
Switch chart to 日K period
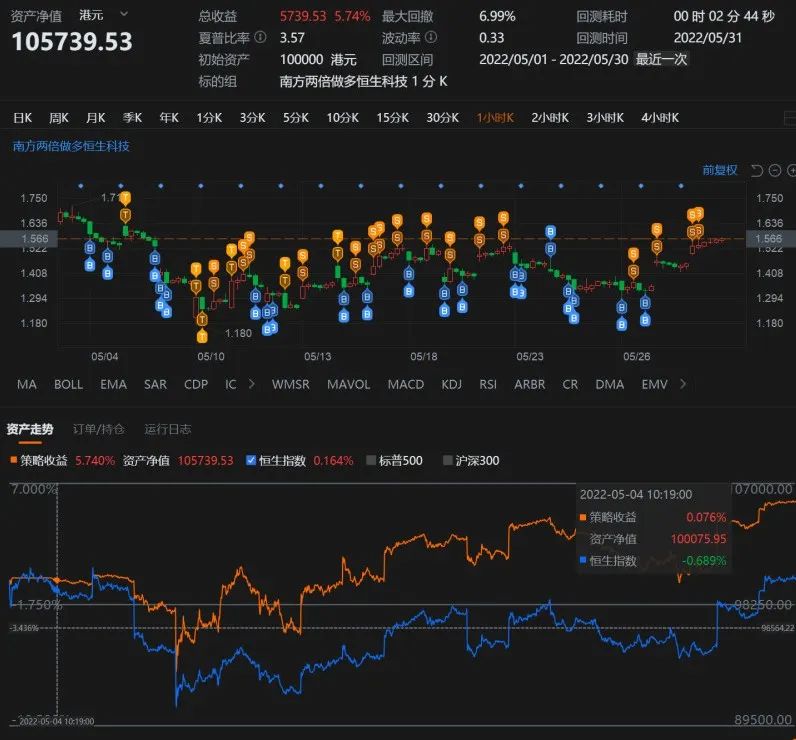tap(22, 118)
